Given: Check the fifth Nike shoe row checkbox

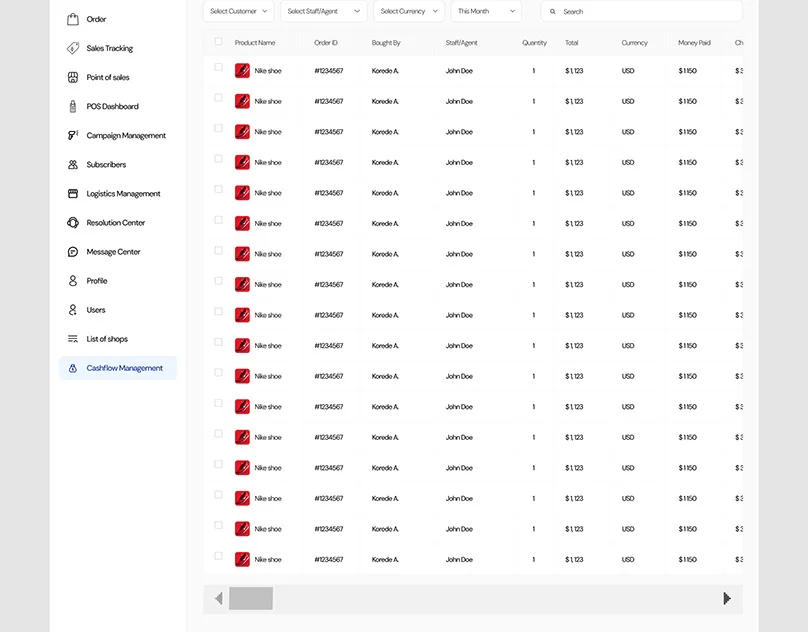Looking at the screenshot, I should 218,189.
